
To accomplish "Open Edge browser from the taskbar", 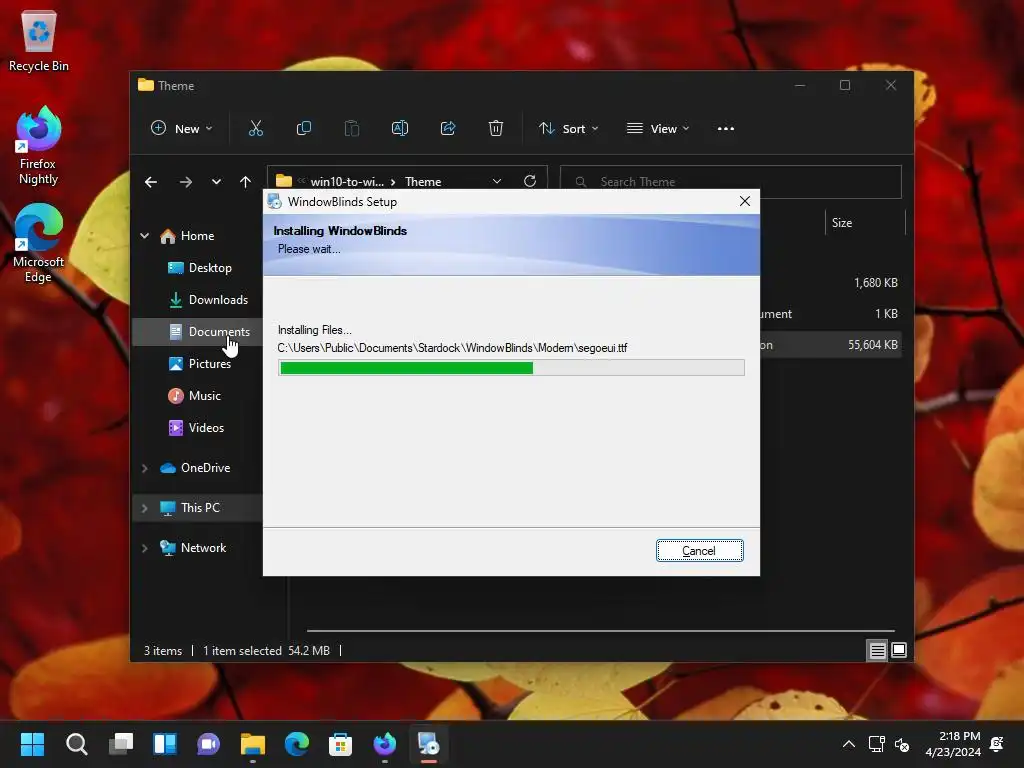I will (x=296, y=744).
